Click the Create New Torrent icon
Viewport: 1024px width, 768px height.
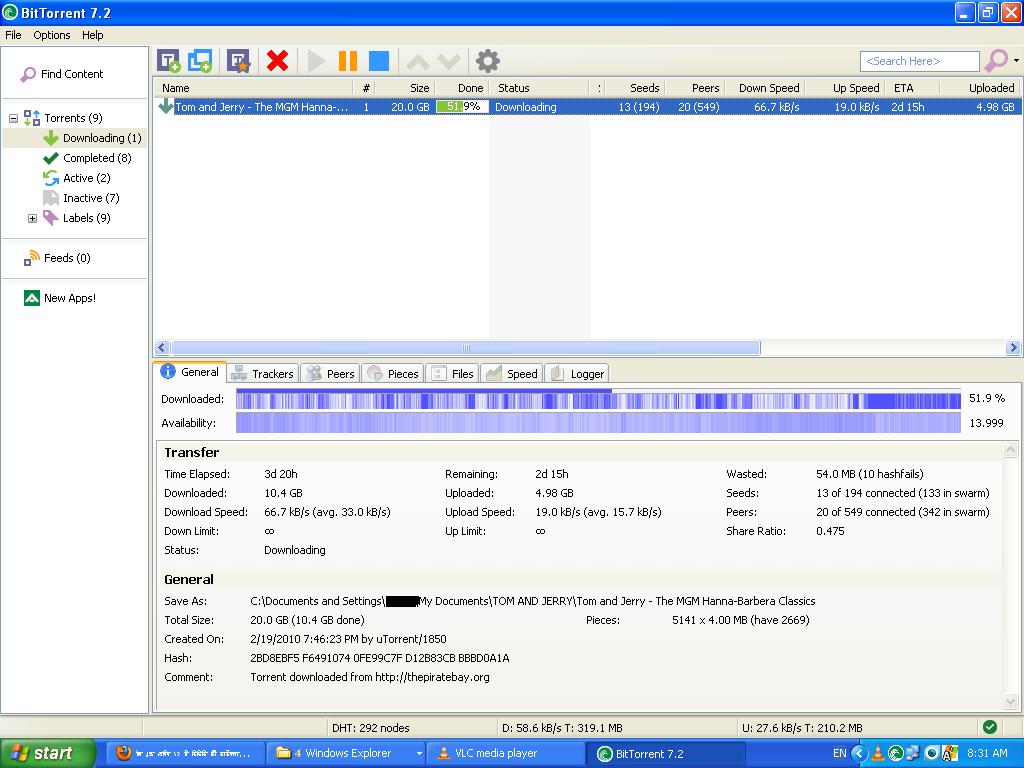[x=238, y=61]
